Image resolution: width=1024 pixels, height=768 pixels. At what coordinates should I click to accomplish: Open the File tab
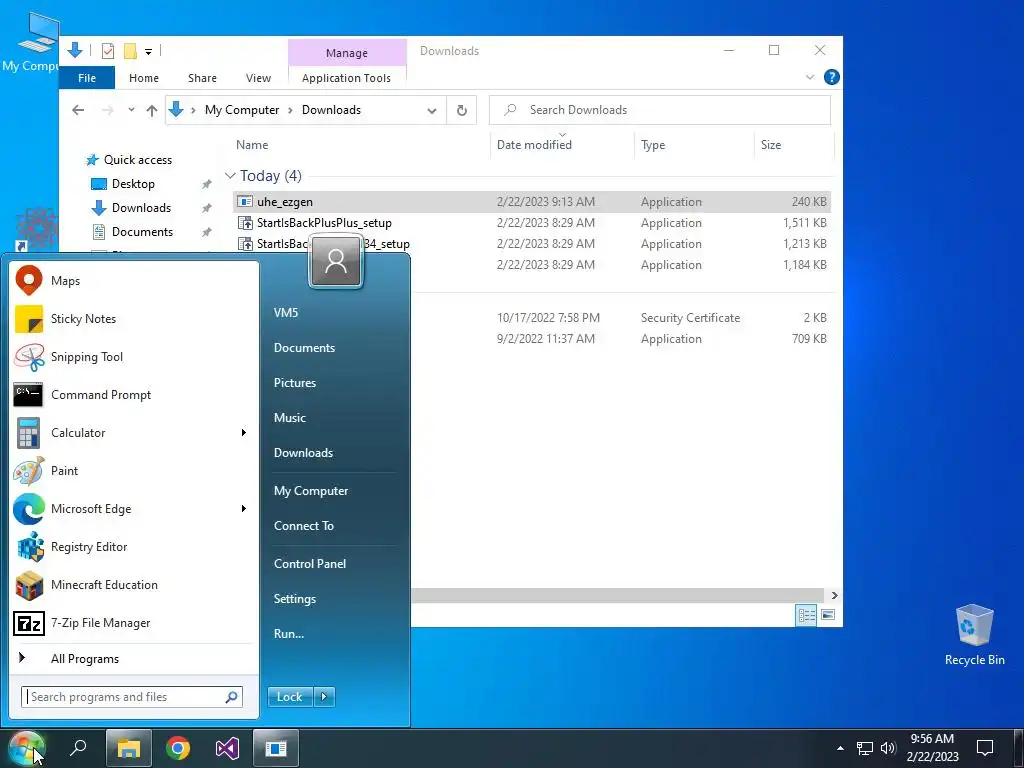[x=87, y=78]
